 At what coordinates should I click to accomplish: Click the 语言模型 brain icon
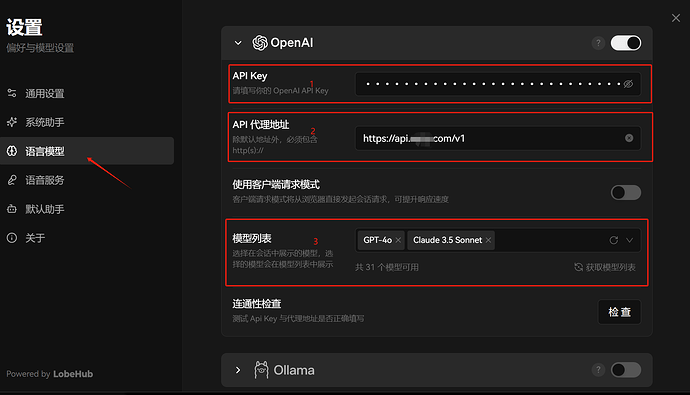point(12,151)
